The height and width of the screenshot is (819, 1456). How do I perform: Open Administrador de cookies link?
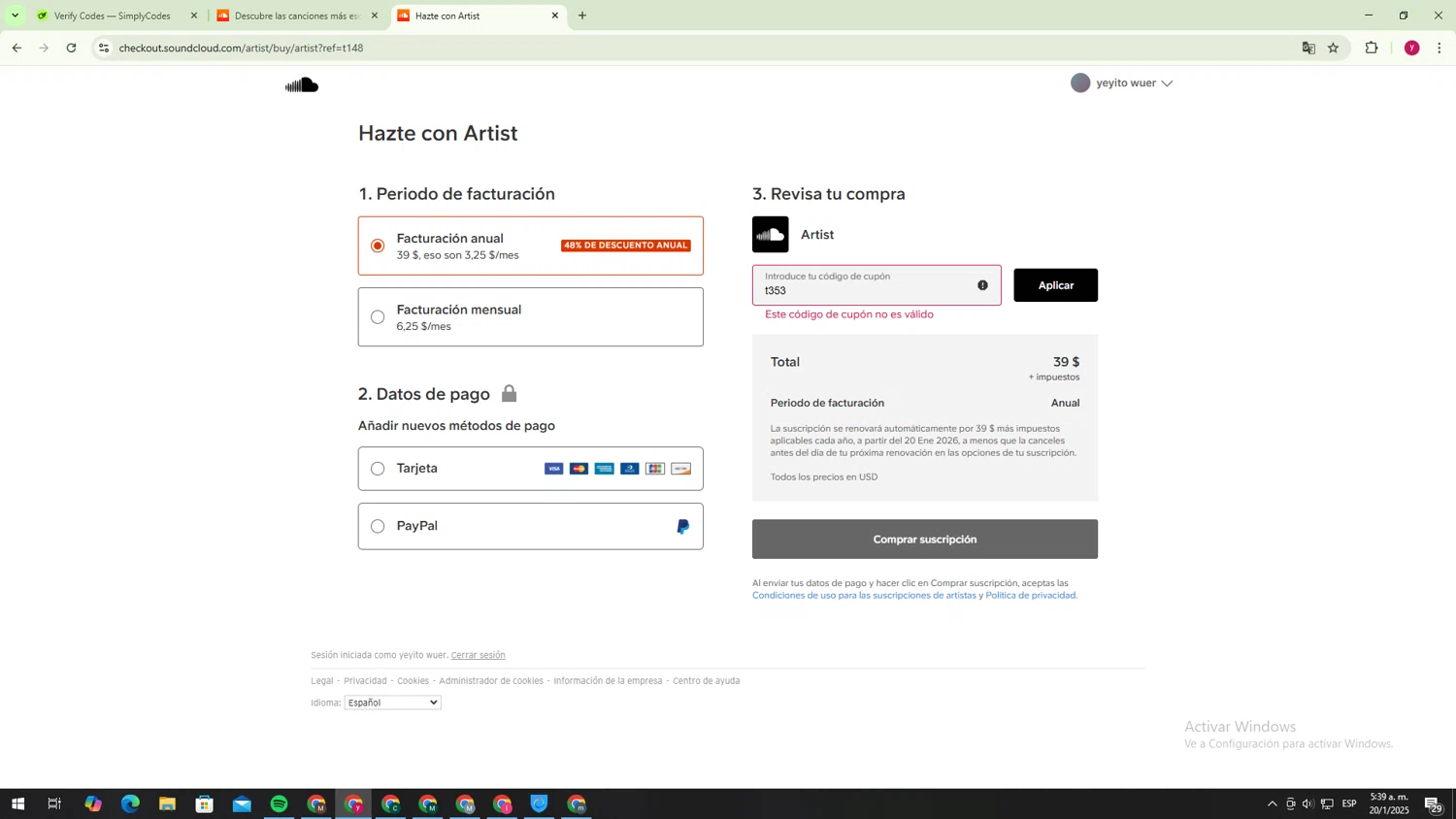(491, 681)
